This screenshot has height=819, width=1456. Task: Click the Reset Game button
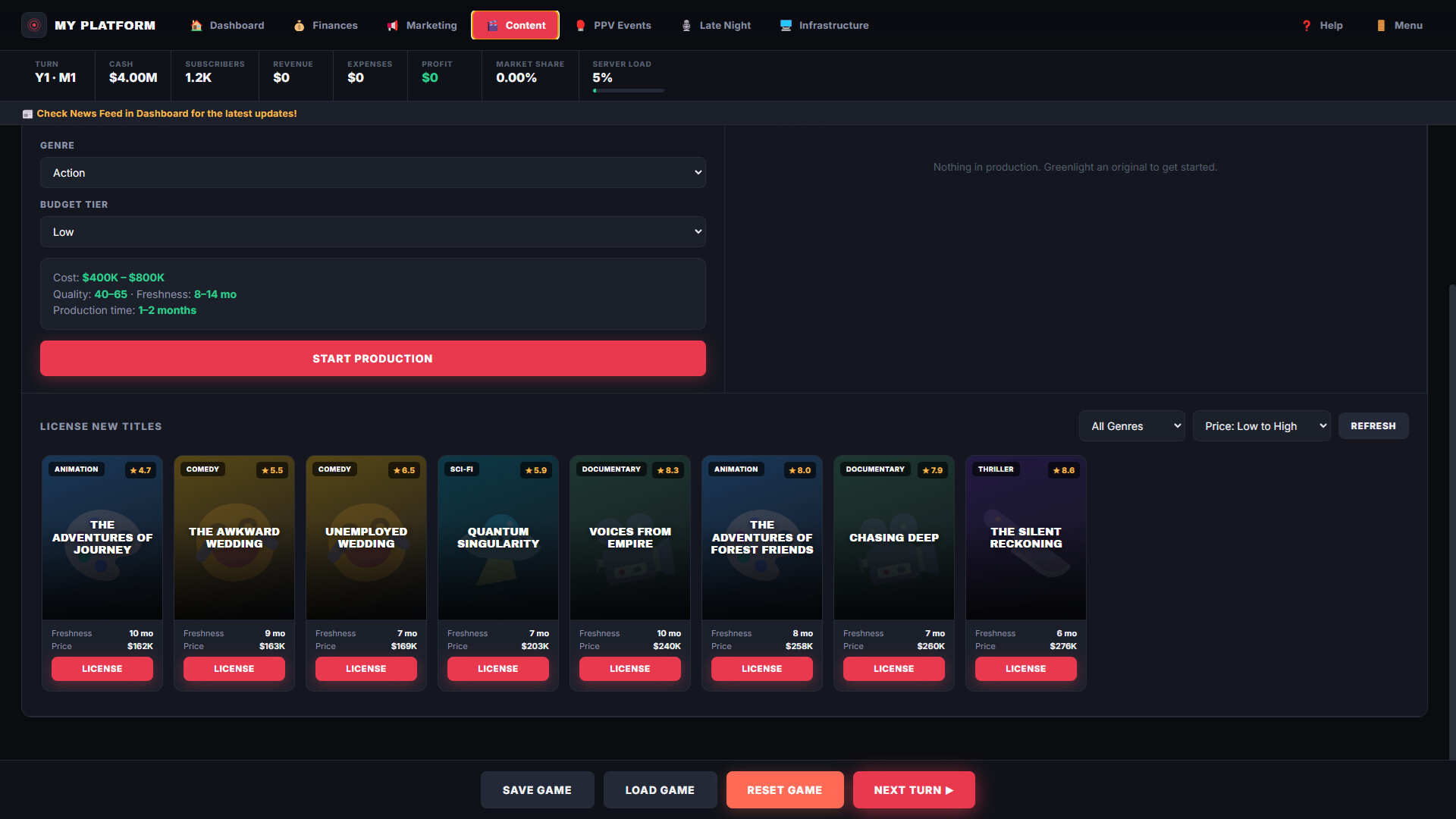[785, 790]
